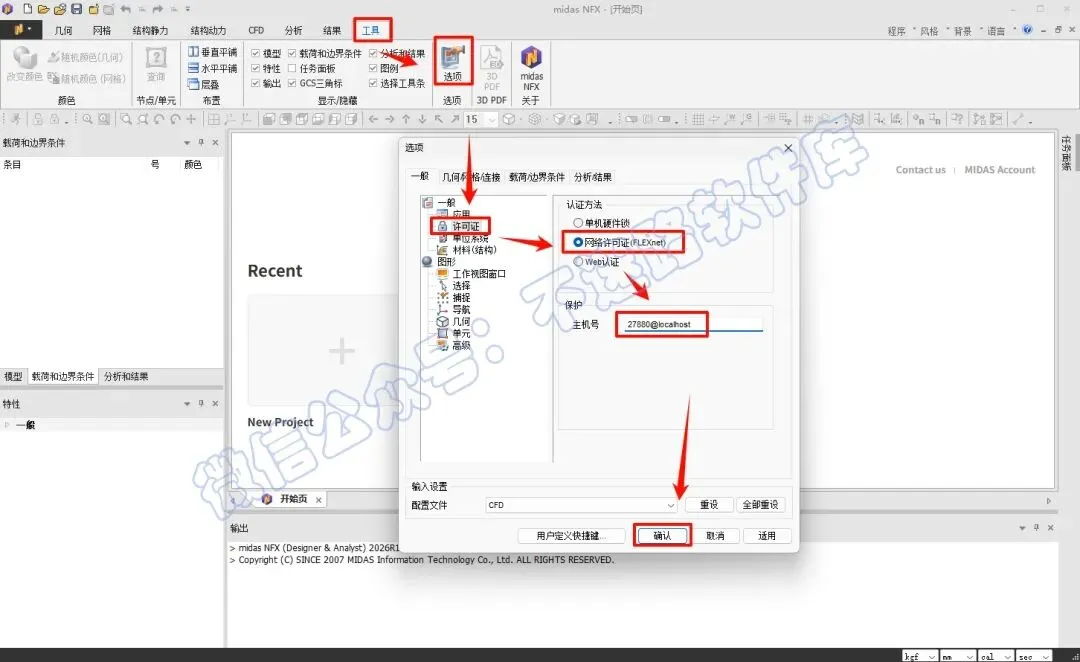The image size is (1080, 662).
Task: Pin the 载荷和边界条件 panel
Action: click(201, 143)
